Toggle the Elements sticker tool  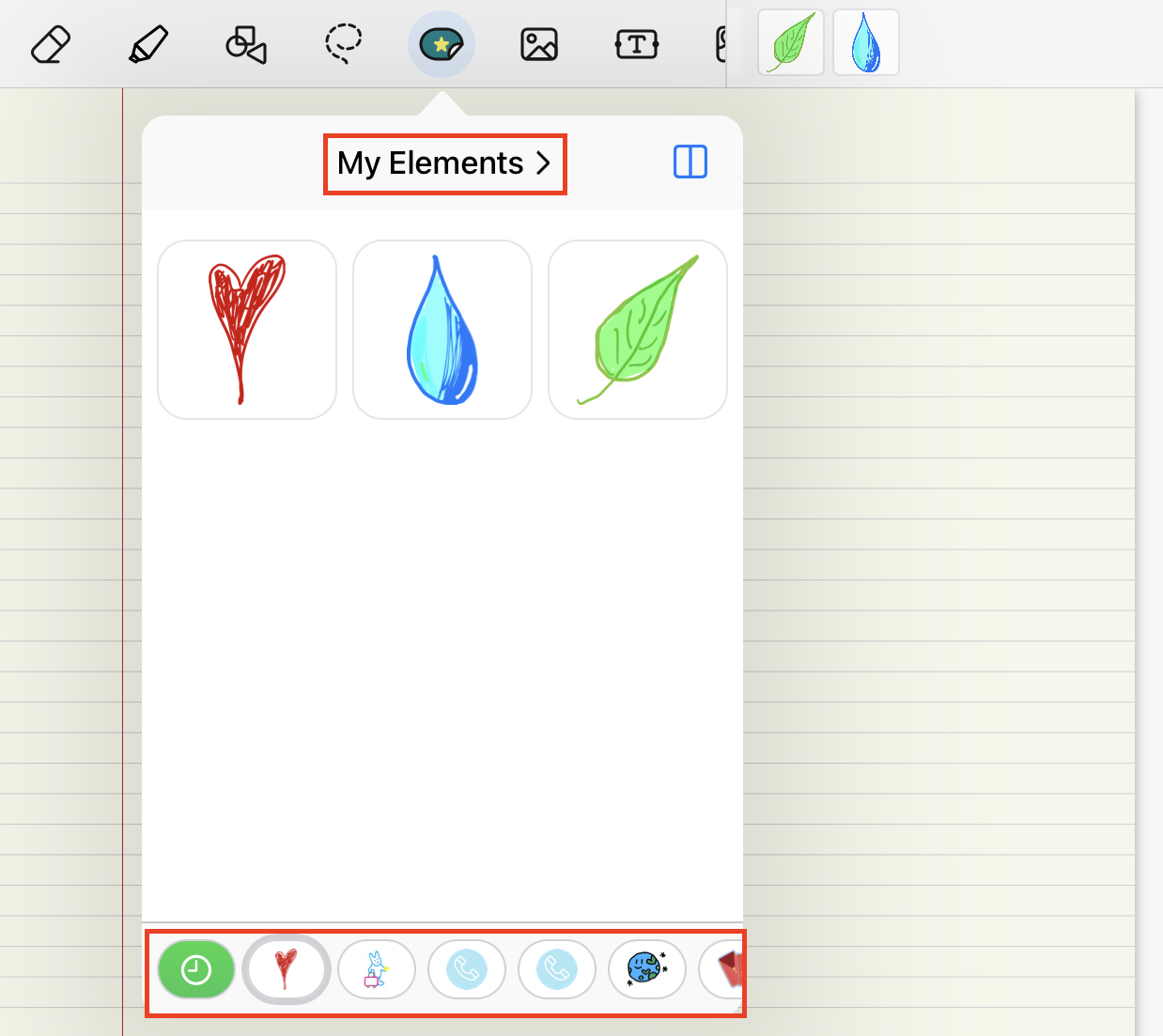(441, 44)
